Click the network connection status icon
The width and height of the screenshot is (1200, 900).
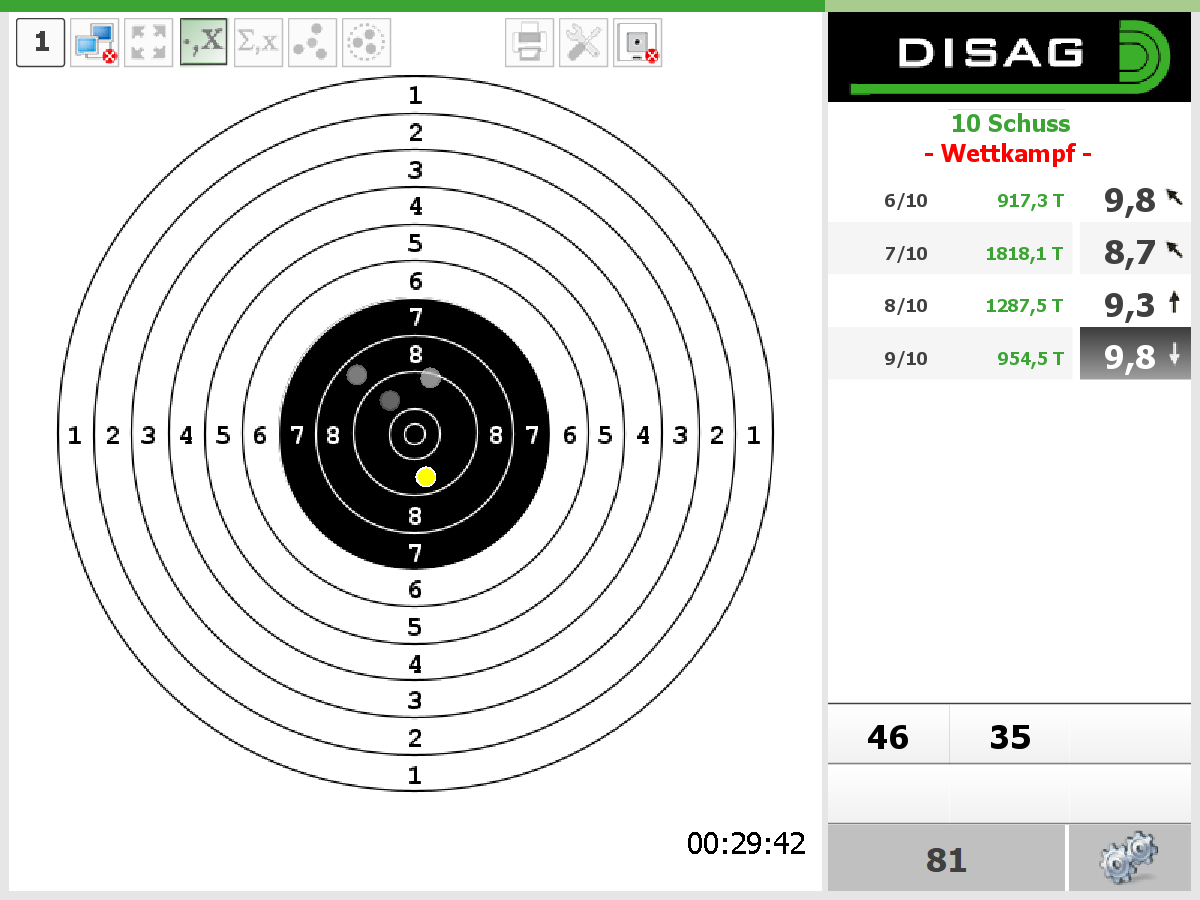95,42
